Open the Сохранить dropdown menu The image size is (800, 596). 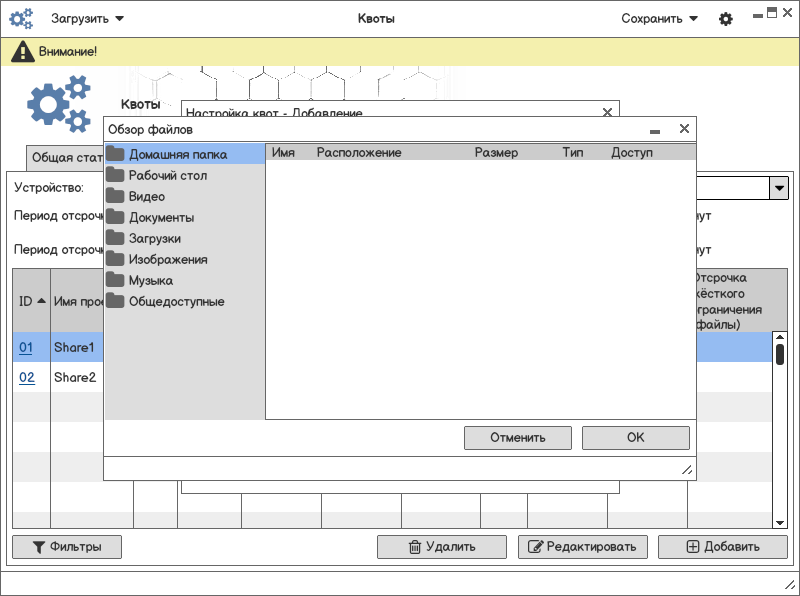(x=659, y=19)
